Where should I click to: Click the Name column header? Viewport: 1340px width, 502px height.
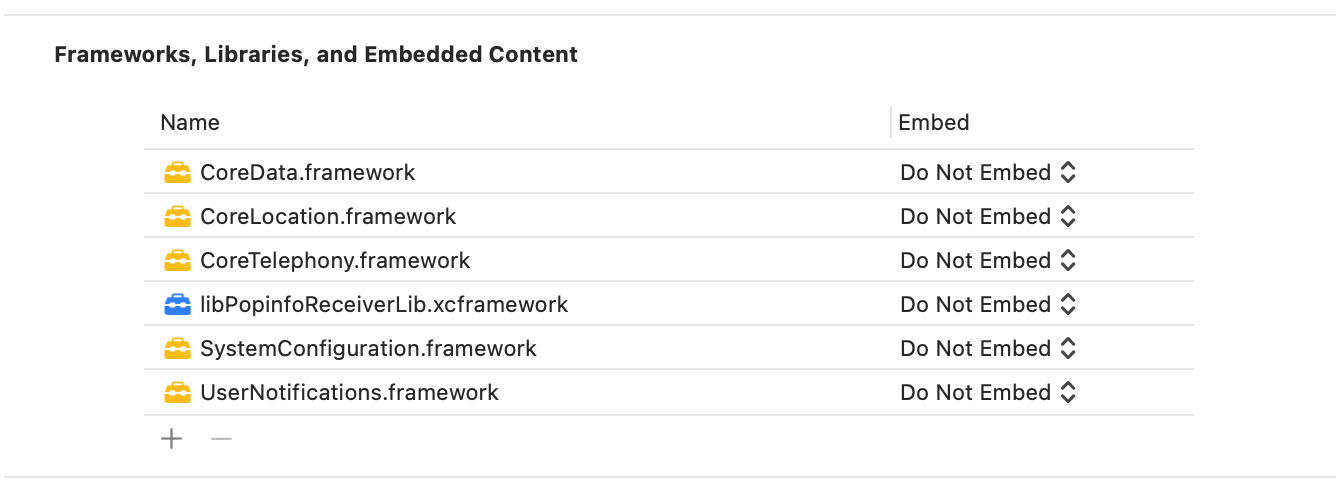pyautogui.click(x=190, y=123)
